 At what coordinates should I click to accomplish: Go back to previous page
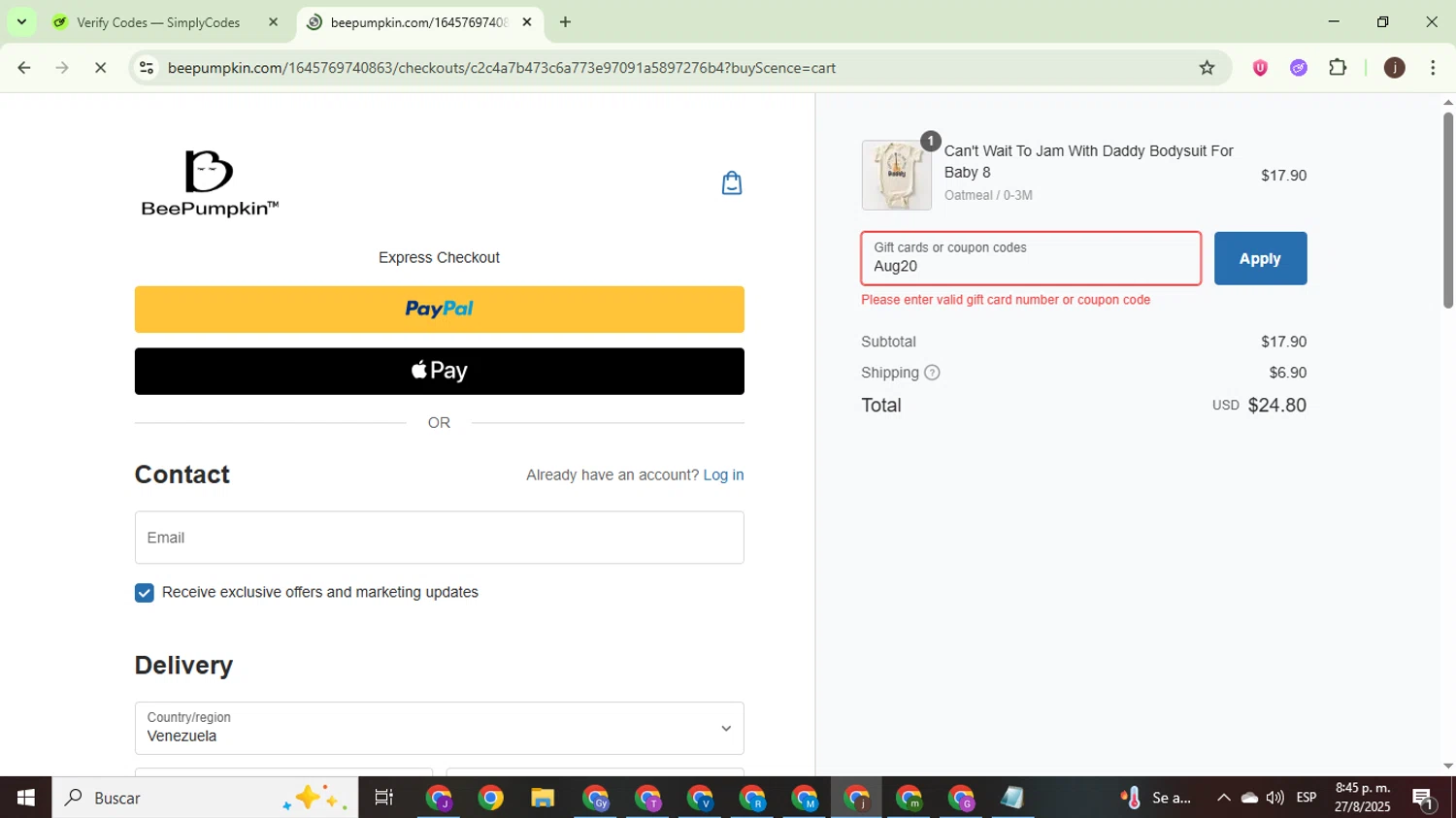click(24, 68)
